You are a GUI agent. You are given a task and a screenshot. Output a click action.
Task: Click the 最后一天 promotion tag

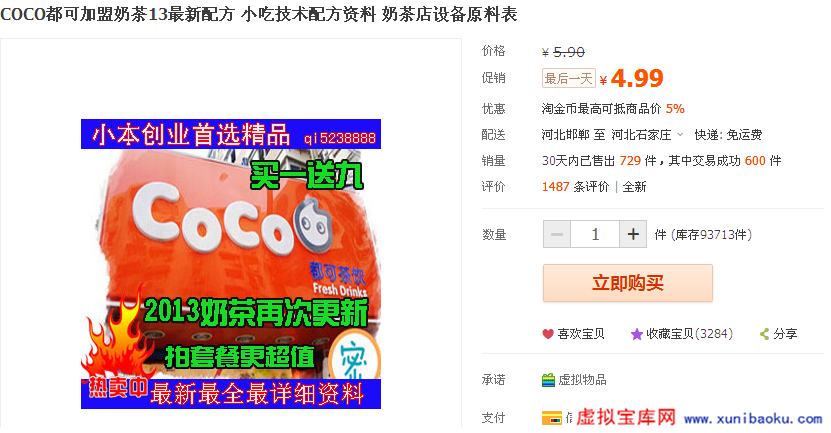569,78
